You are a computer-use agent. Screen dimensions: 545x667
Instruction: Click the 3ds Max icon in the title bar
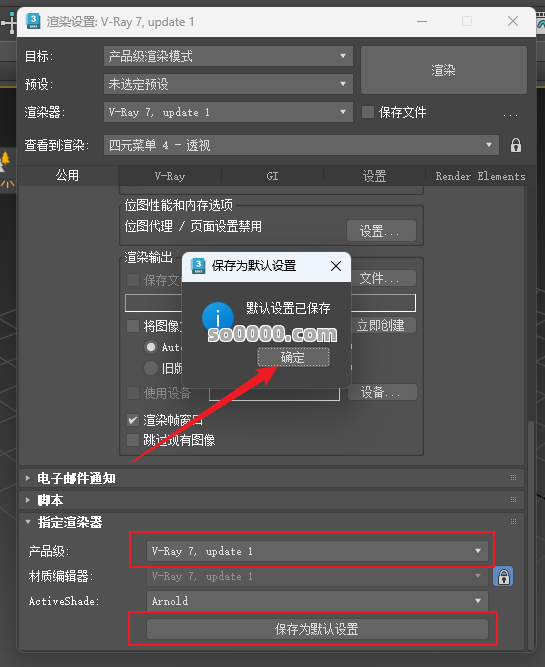tap(33, 21)
